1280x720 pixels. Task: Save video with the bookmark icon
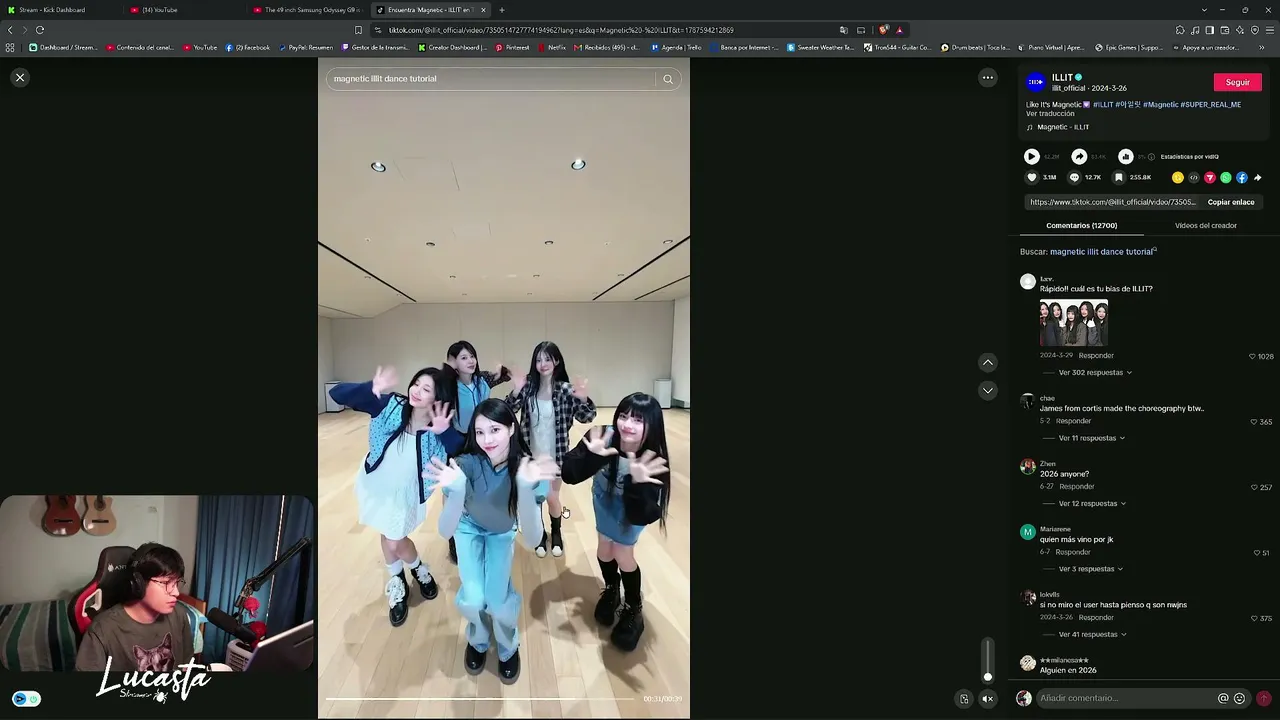[x=1118, y=177]
